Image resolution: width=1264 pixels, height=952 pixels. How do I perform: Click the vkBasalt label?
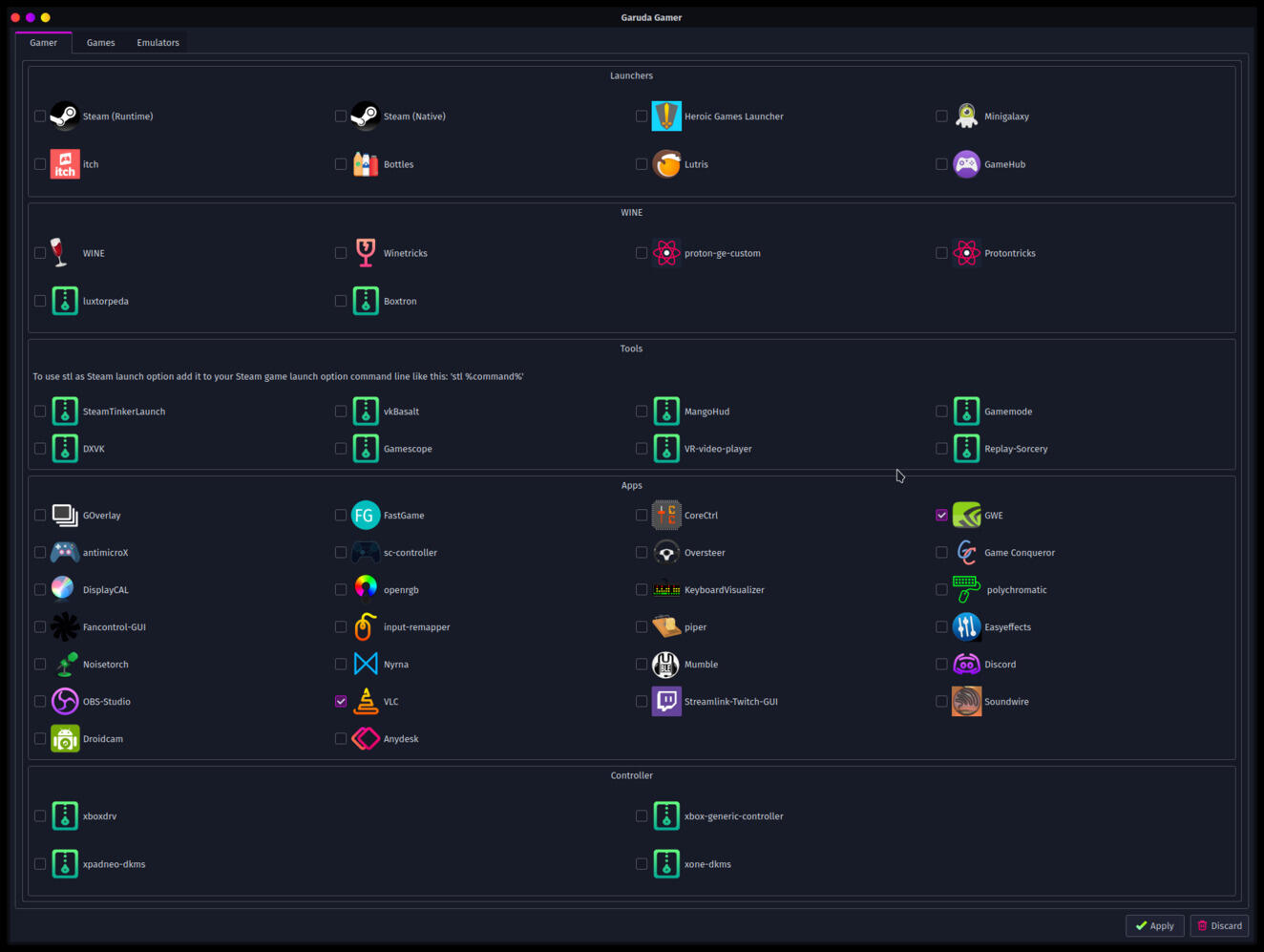(x=401, y=412)
